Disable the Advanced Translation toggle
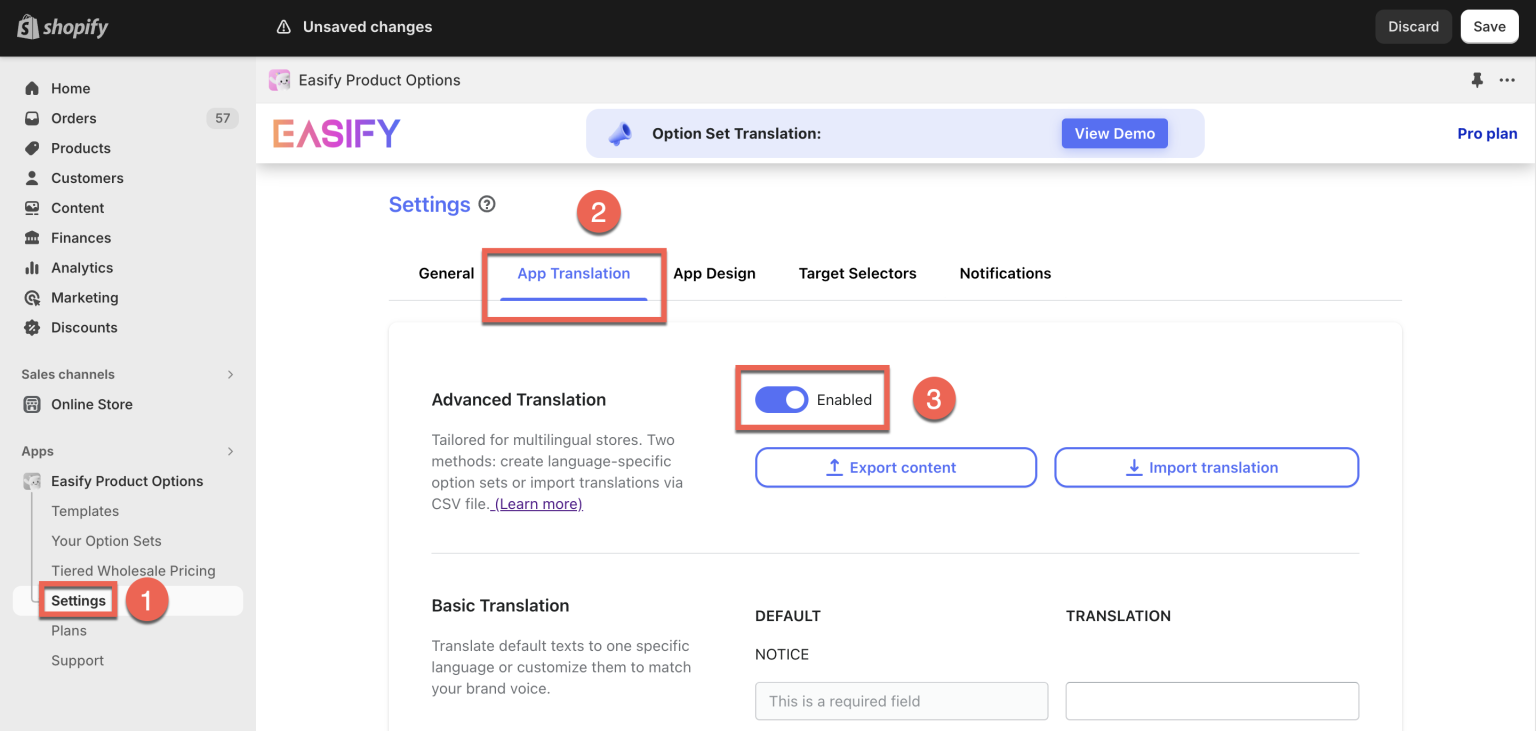The image size is (1536, 731). click(x=781, y=399)
